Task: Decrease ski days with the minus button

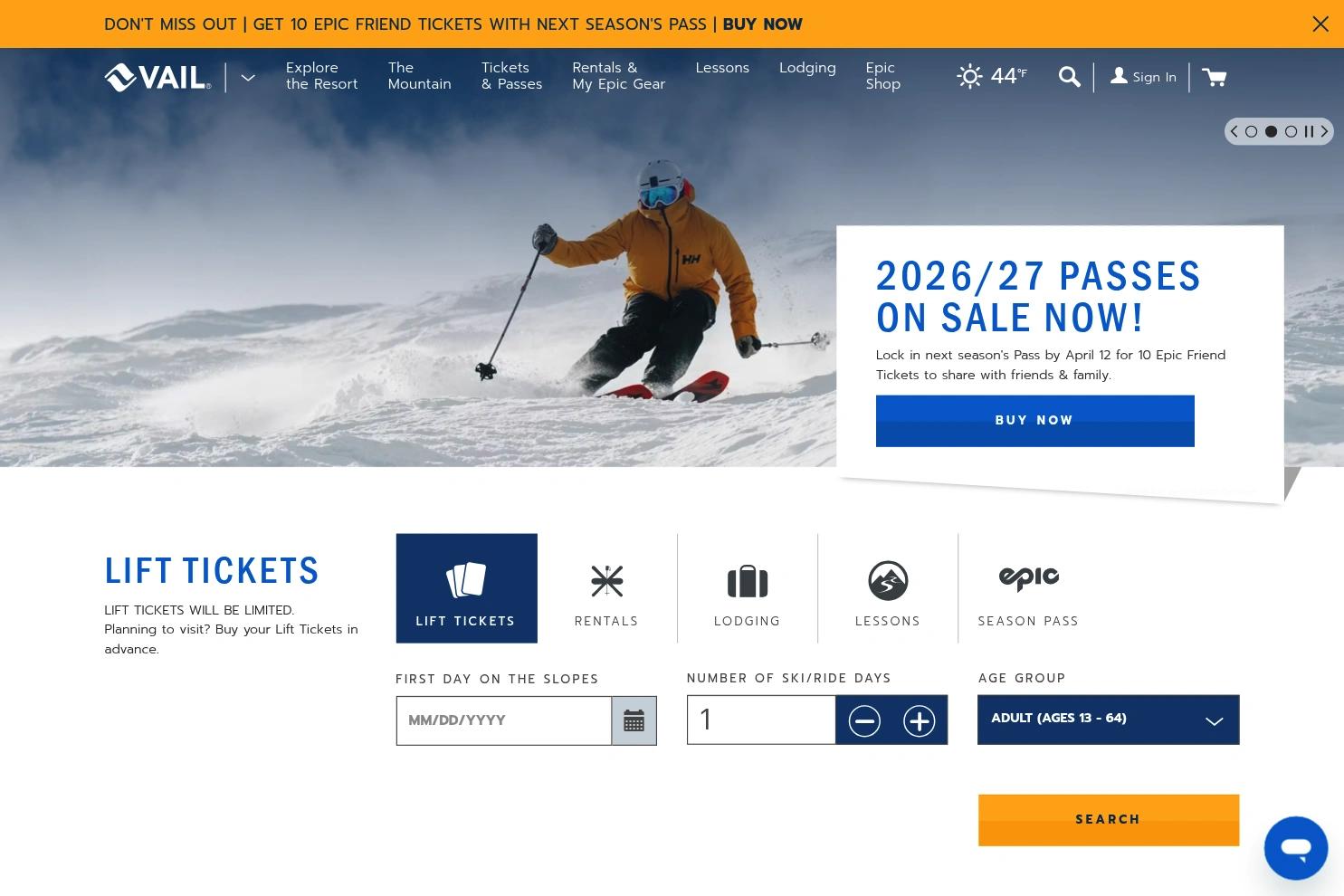Action: tap(864, 720)
